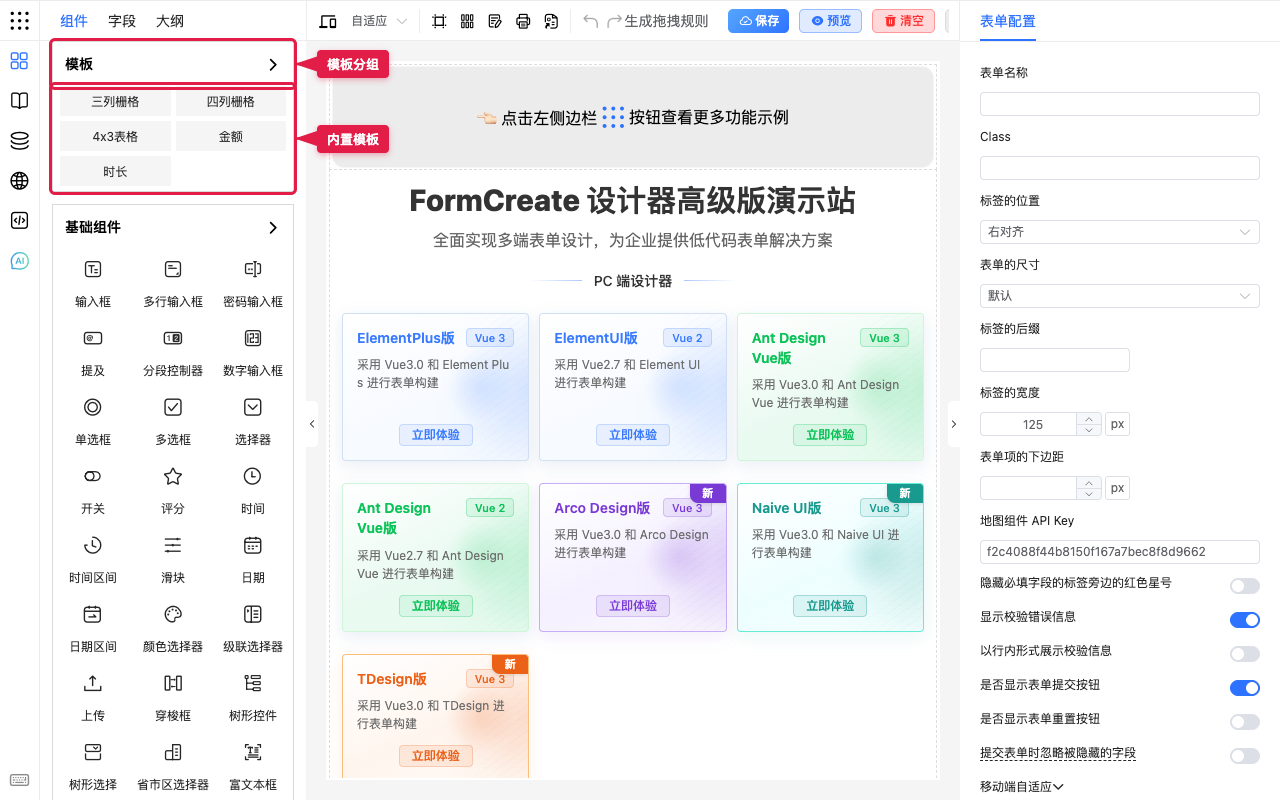The width and height of the screenshot is (1280, 800).
Task: Click the 预览 preview button
Action: [830, 21]
